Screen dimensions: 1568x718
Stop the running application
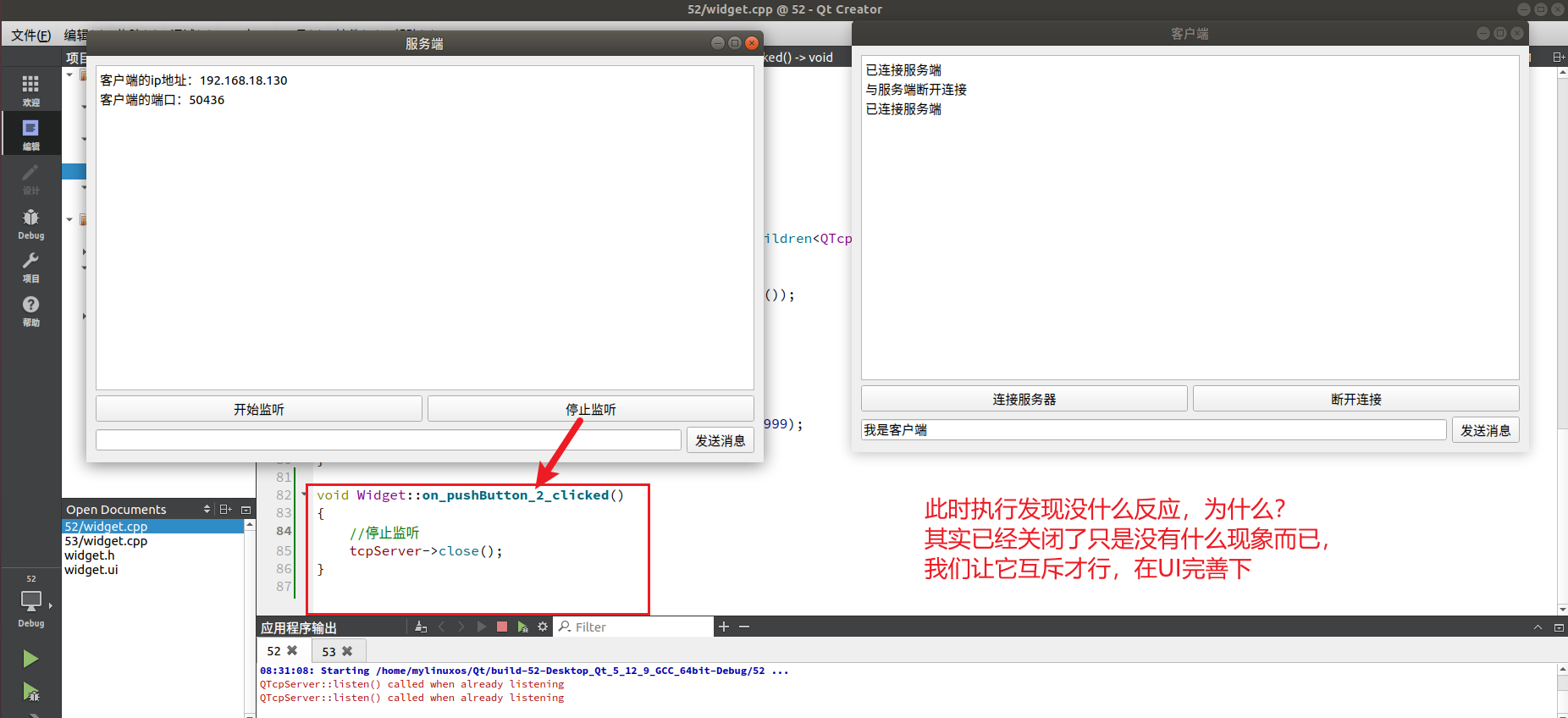(502, 627)
